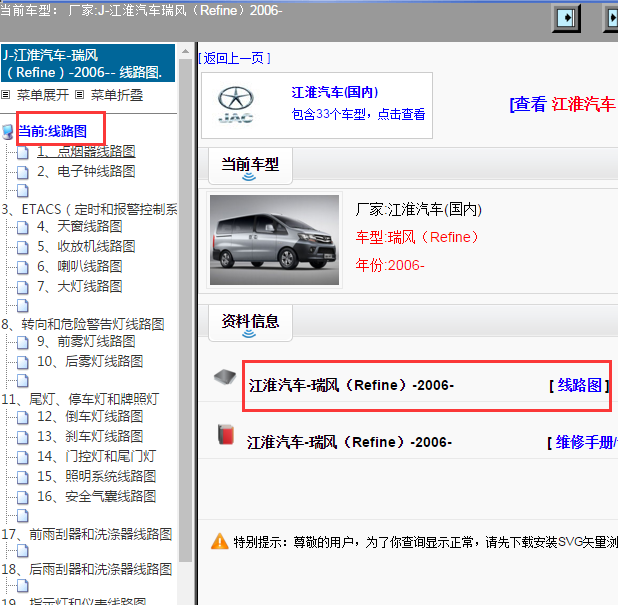Click the first forward arrow button in the top bar

[566, 18]
